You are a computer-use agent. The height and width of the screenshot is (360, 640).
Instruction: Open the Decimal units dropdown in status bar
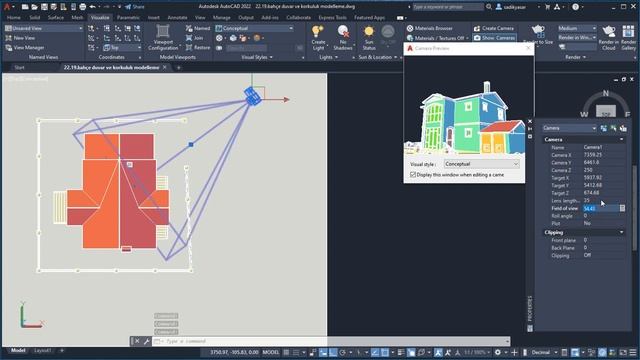click(x=544, y=352)
